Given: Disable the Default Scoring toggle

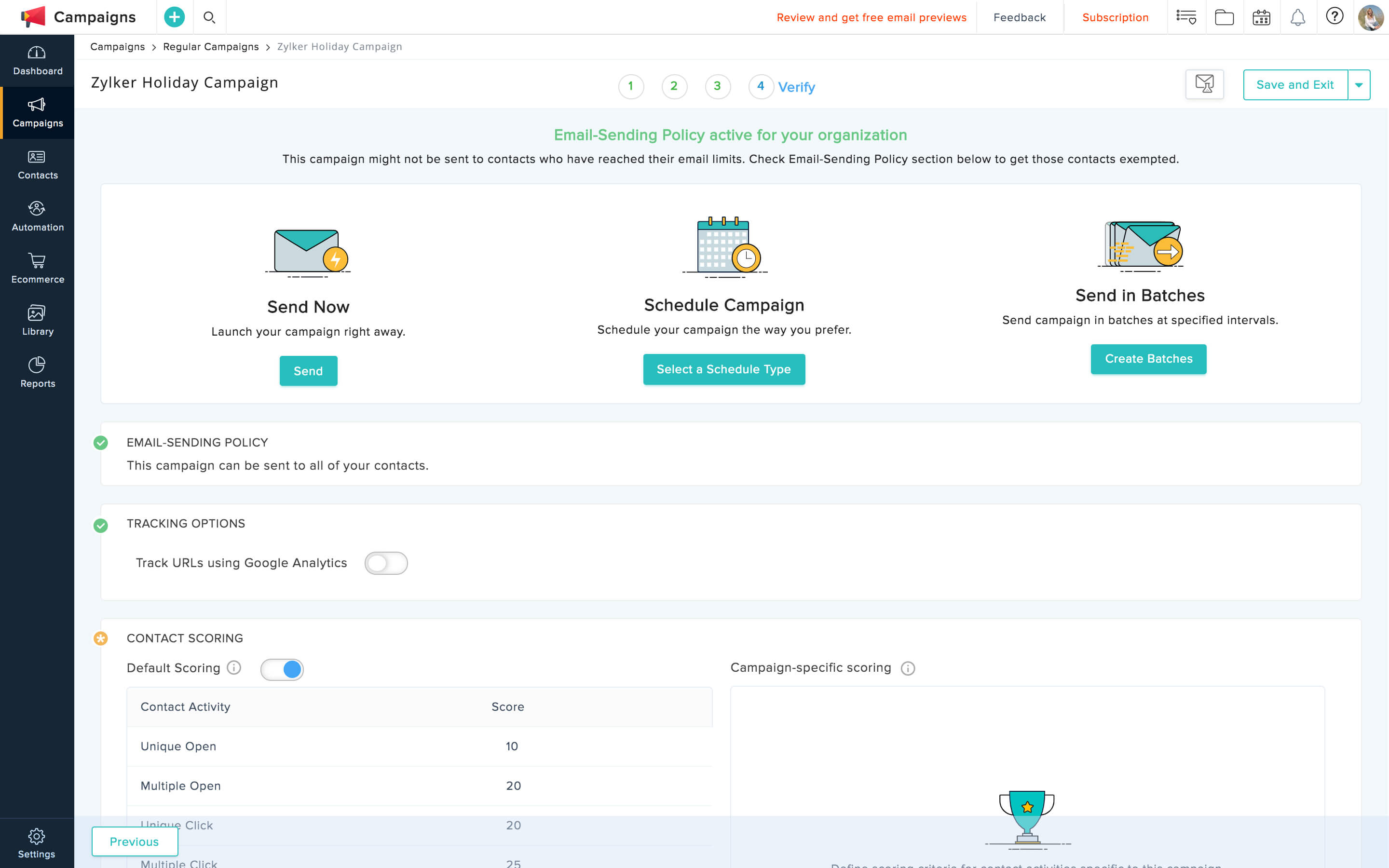Looking at the screenshot, I should (282, 669).
